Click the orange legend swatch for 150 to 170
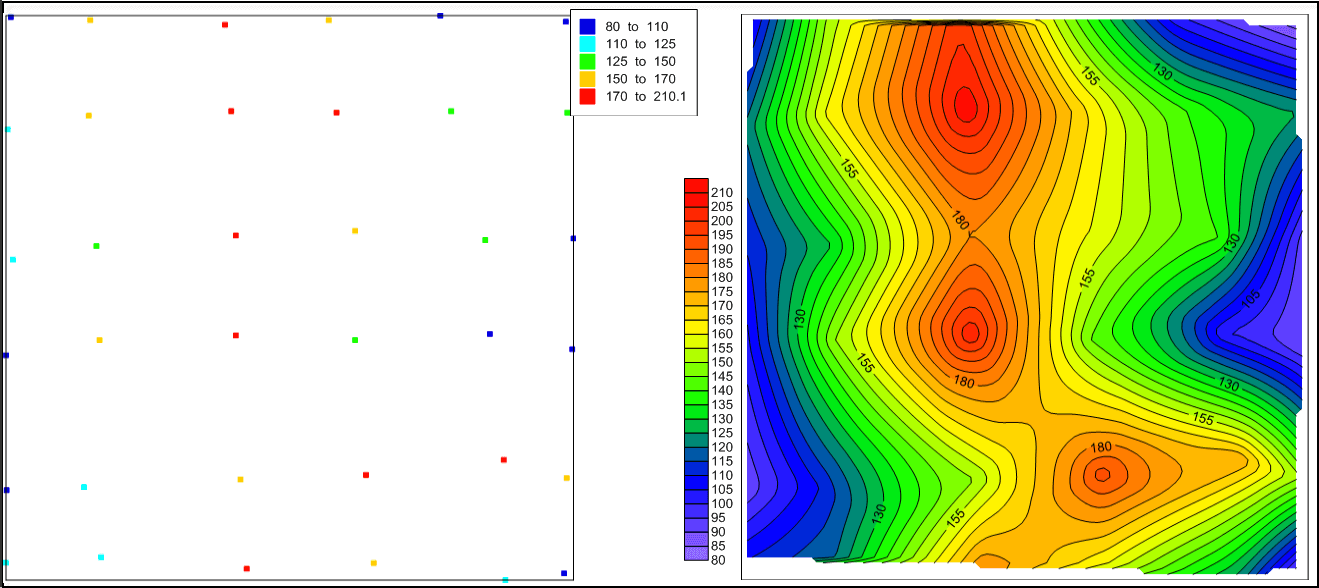The height and width of the screenshot is (588, 1319). click(588, 79)
